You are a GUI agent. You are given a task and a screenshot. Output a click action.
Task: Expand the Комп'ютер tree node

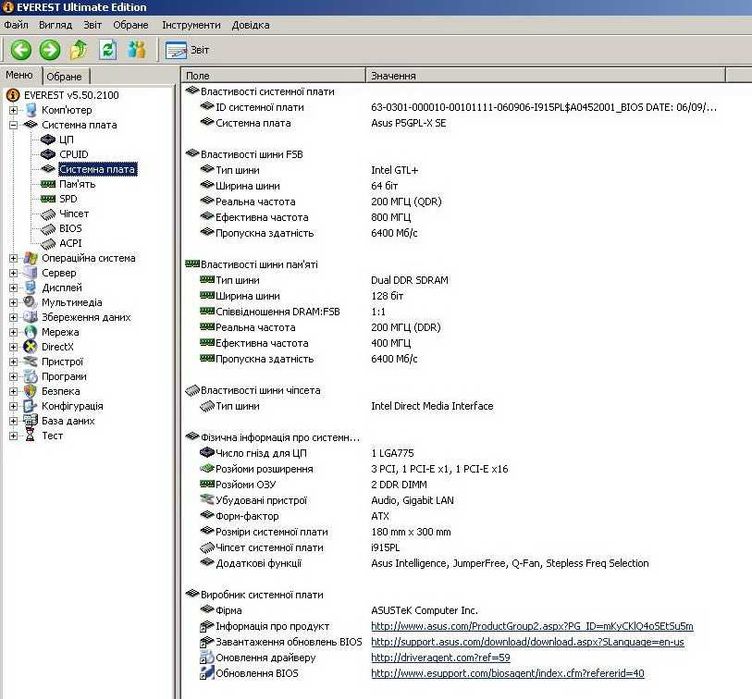point(13,110)
